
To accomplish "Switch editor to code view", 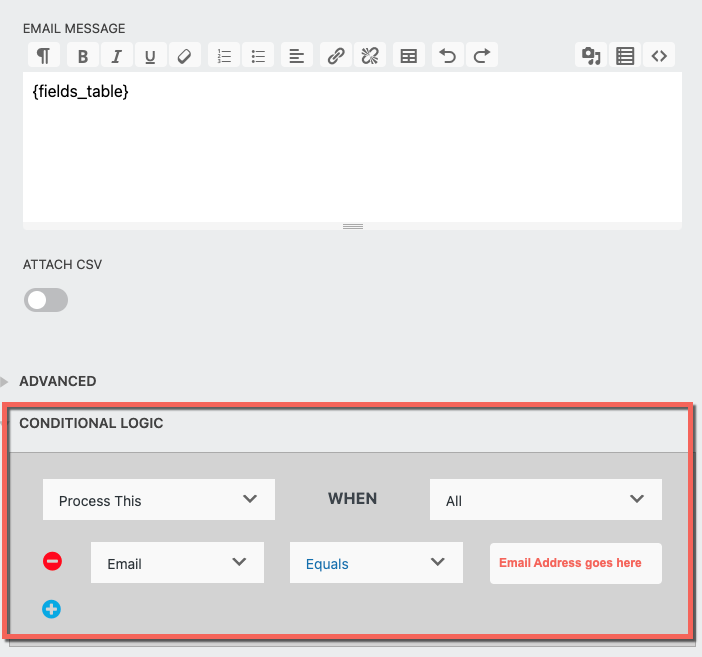I will click(659, 56).
